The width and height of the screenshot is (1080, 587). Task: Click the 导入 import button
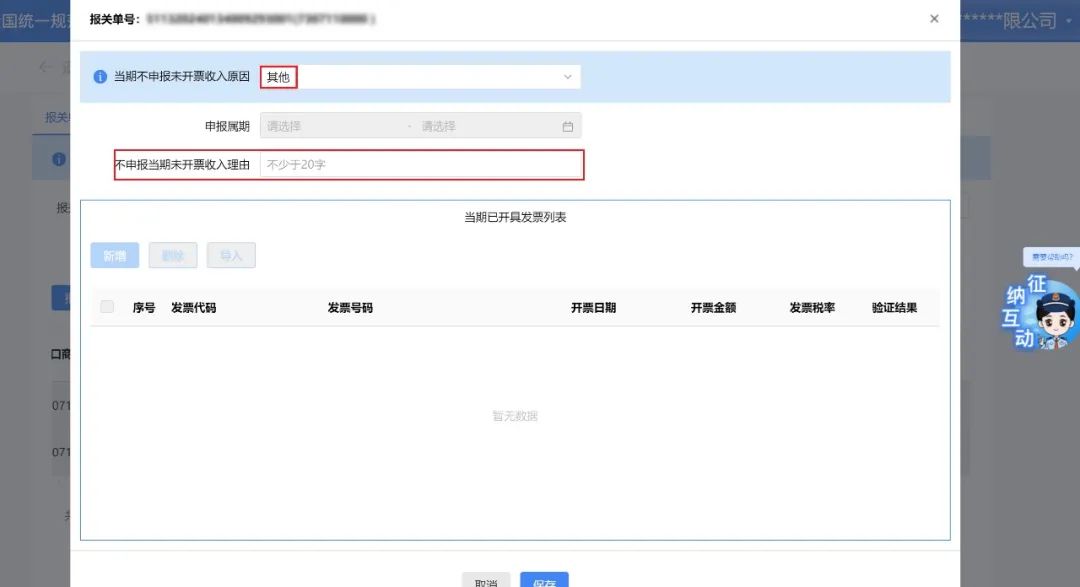(231, 255)
